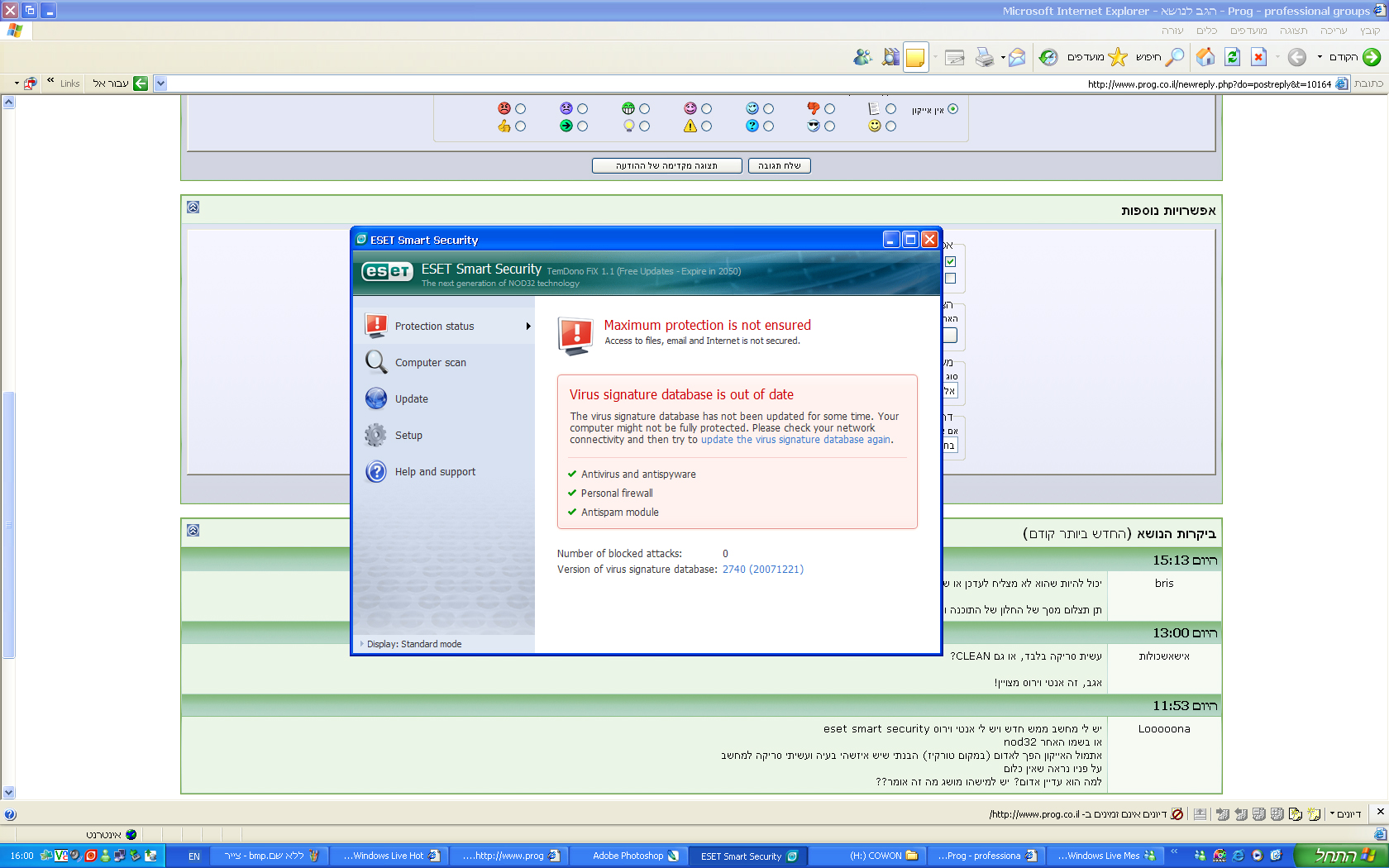Expand hidden tray icons chevron

point(1174,852)
